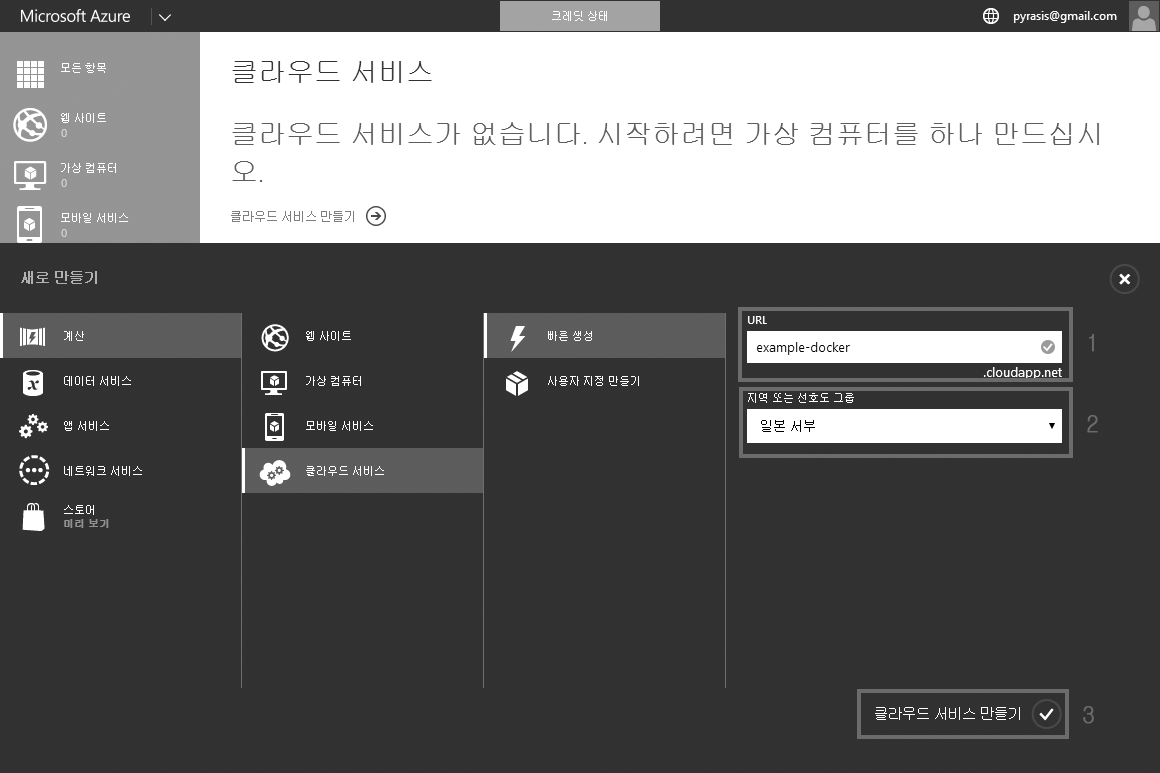Image resolution: width=1160 pixels, height=773 pixels.
Task: Click the globe language icon
Action: (x=991, y=16)
